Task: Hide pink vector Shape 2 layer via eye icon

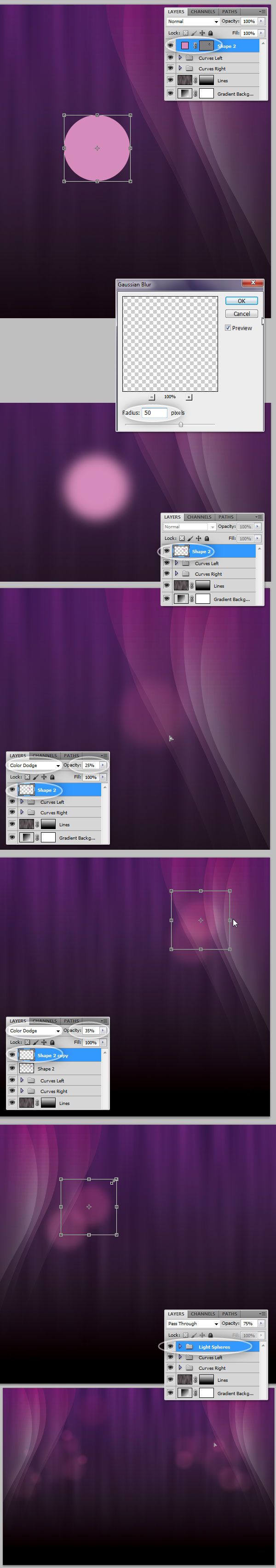Action: (171, 46)
